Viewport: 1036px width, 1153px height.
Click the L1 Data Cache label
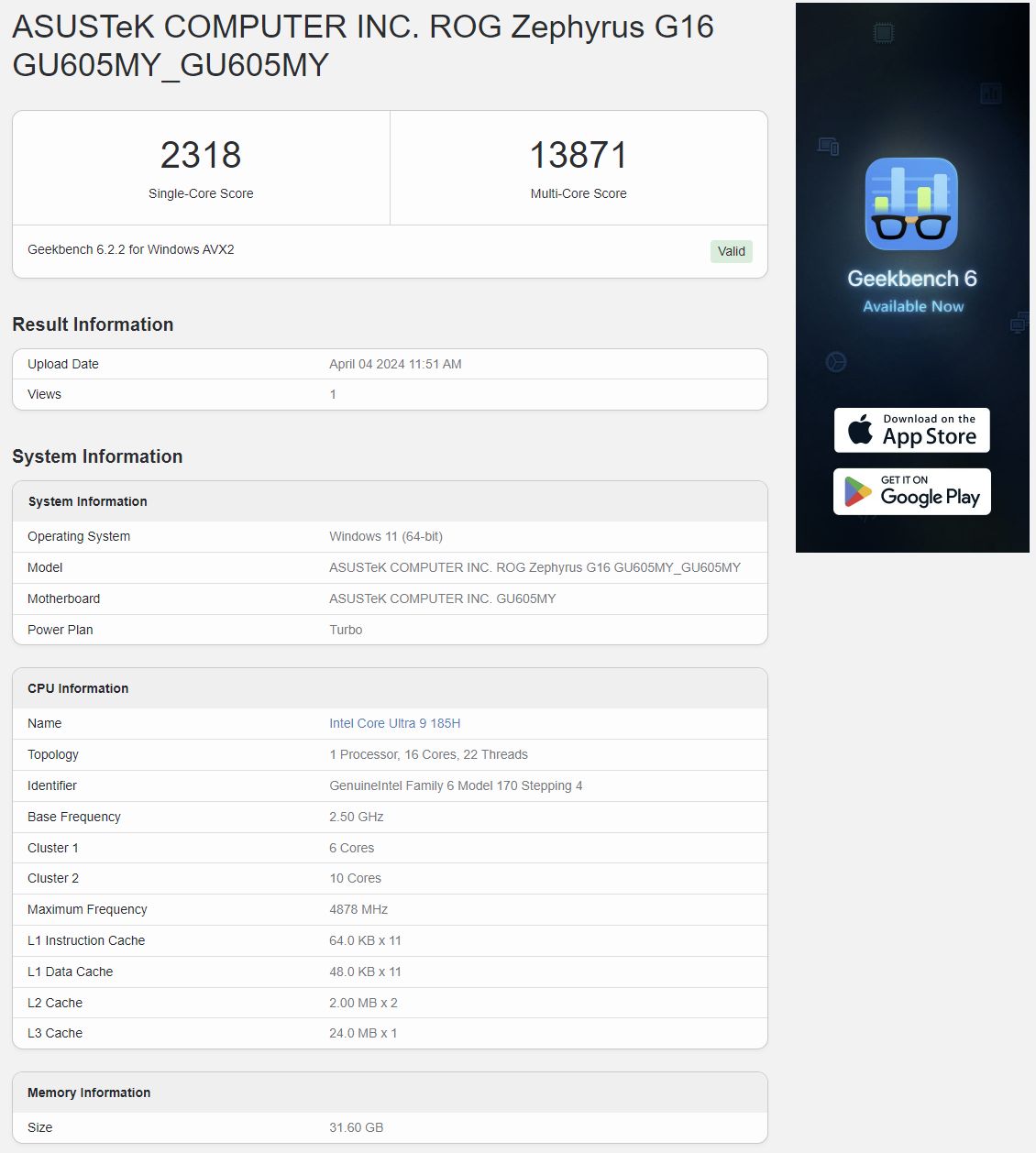click(x=71, y=972)
